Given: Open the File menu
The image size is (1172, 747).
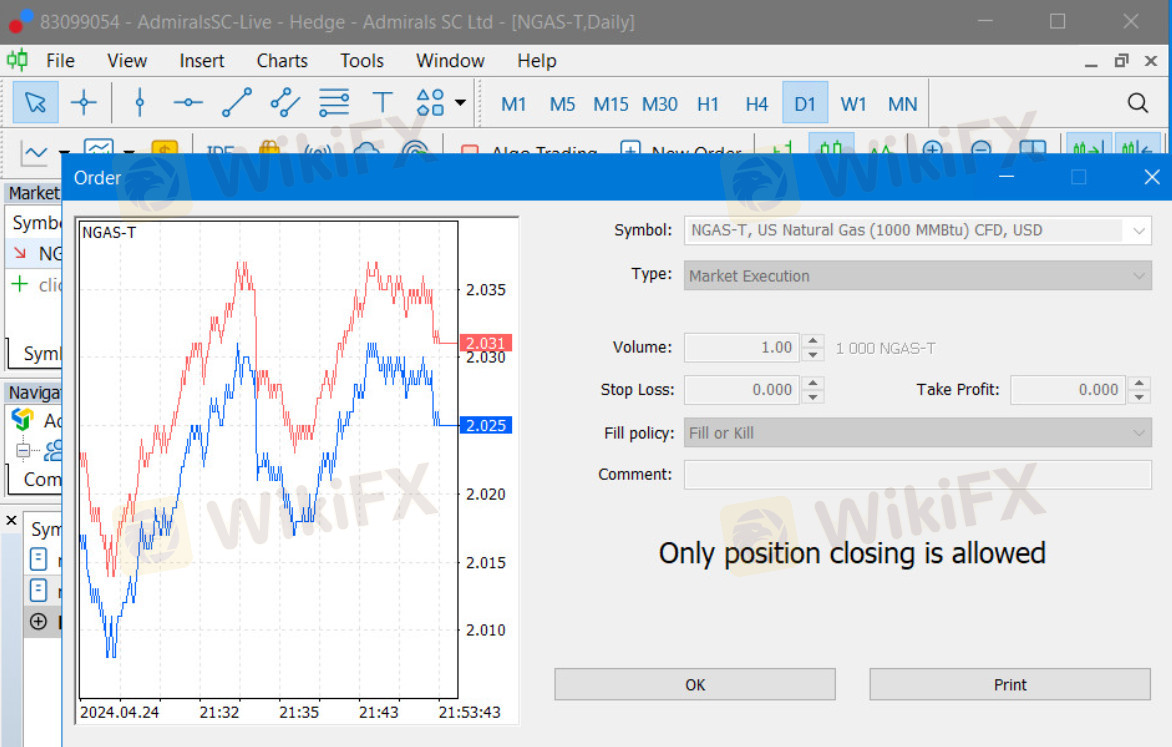Looking at the screenshot, I should [x=60, y=61].
